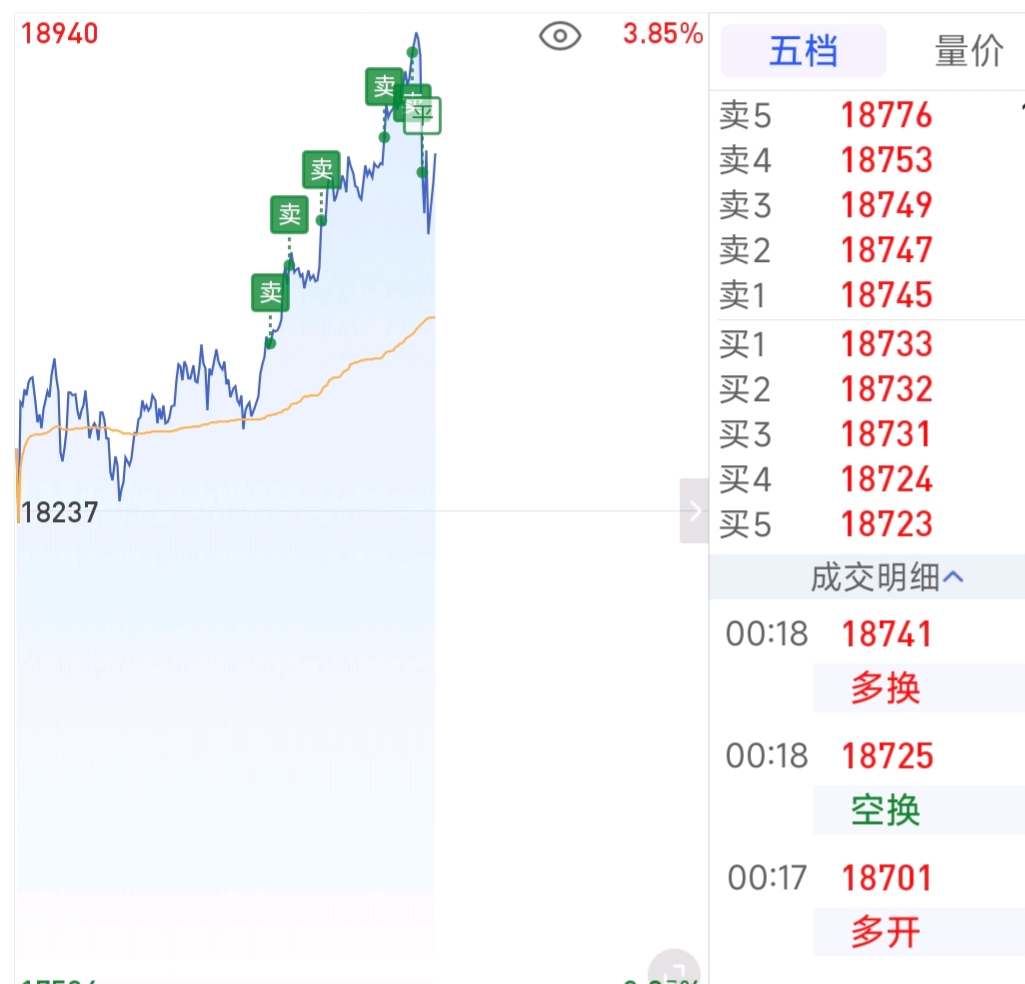Click the 3.85% percentage change label
The height and width of the screenshot is (984, 1025).
[662, 34]
